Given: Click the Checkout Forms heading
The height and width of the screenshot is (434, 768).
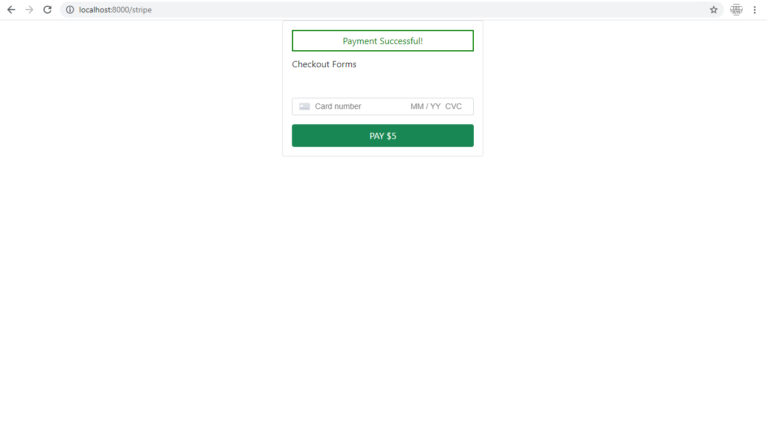Looking at the screenshot, I should click(324, 64).
